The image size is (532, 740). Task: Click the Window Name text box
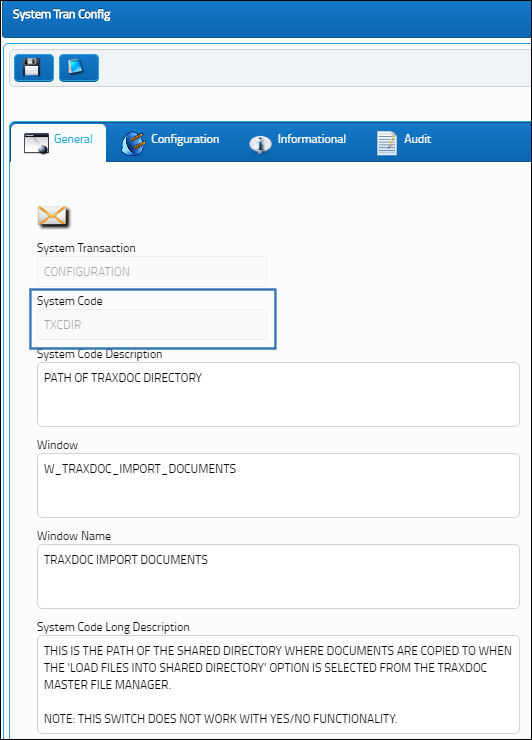(x=278, y=577)
